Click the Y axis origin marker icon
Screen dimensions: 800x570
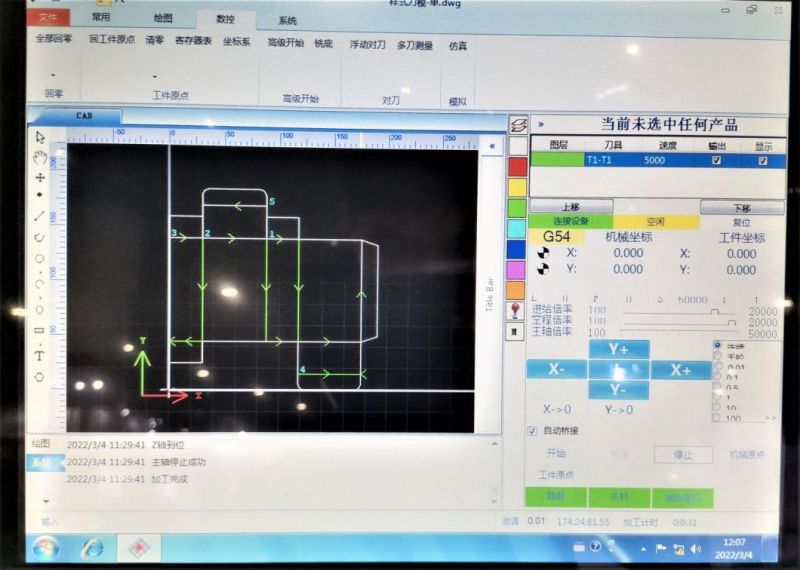[x=544, y=269]
